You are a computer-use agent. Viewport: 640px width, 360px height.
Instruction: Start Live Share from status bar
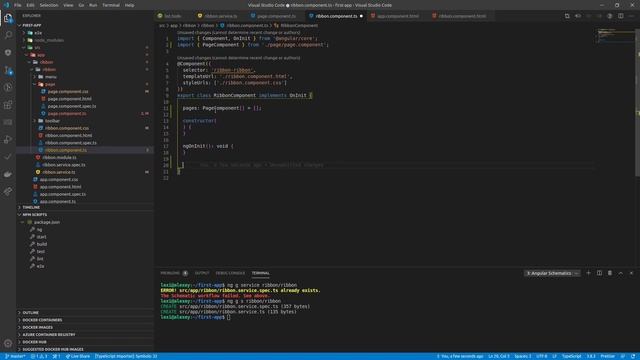[78, 356]
